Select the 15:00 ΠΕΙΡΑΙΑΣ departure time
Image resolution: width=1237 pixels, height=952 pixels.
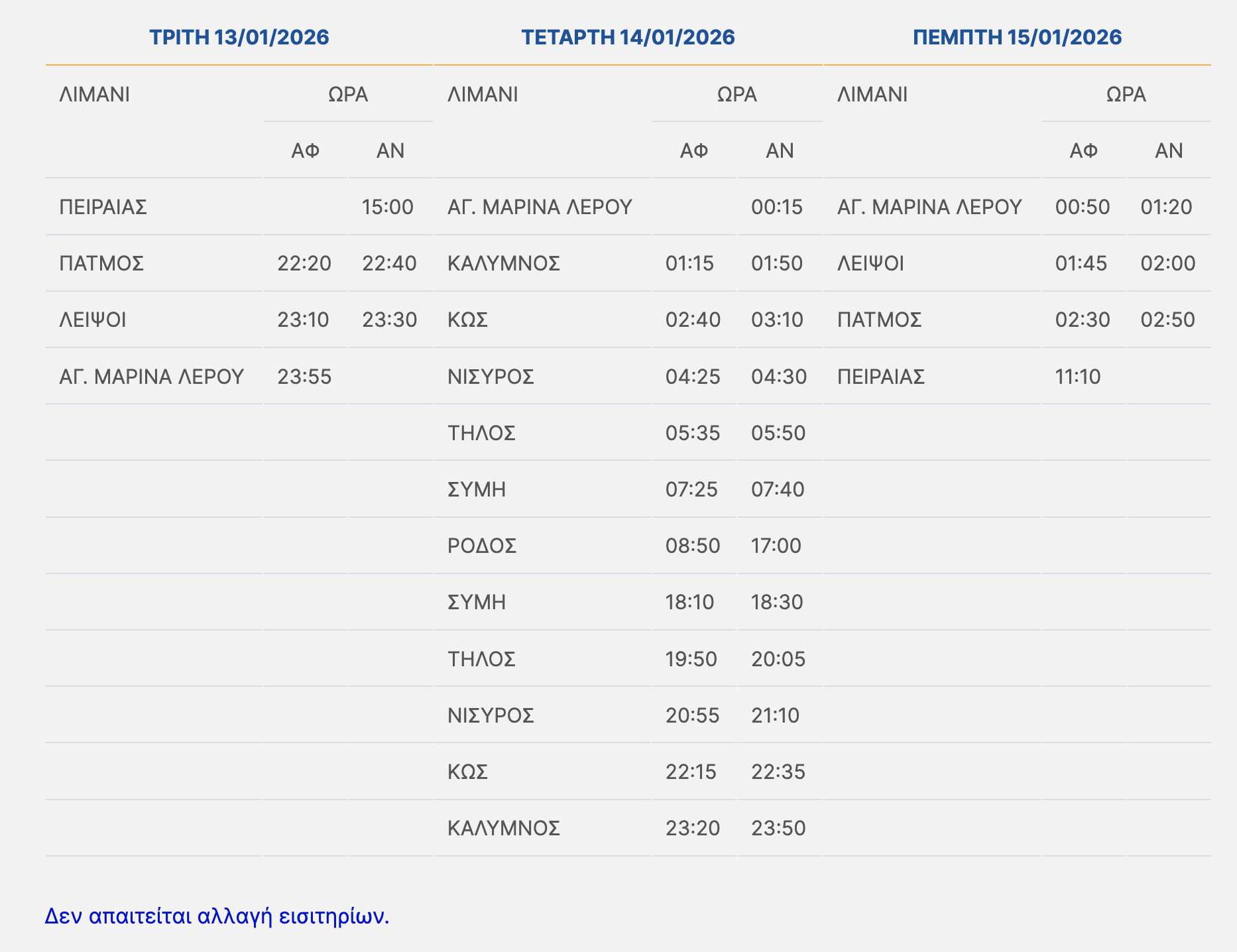pyautogui.click(x=388, y=208)
